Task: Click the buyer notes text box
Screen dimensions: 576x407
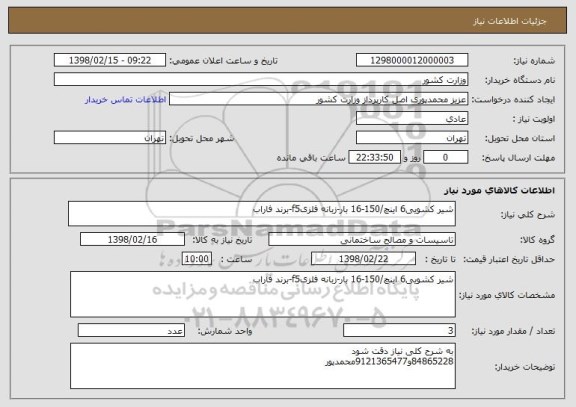Action: [263, 366]
